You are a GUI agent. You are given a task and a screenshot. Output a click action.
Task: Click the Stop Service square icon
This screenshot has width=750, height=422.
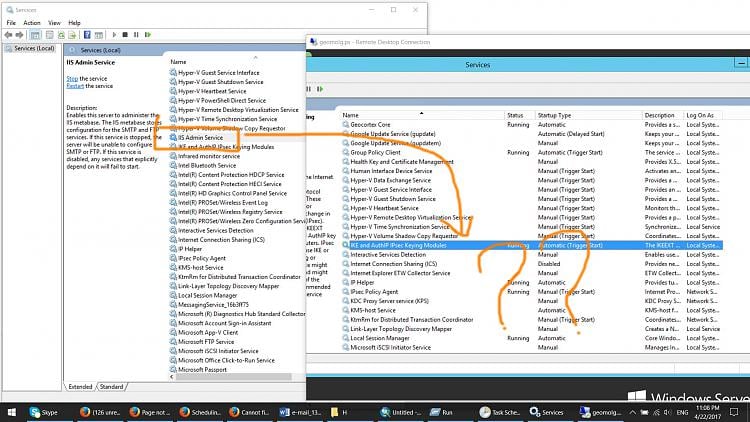point(125,35)
